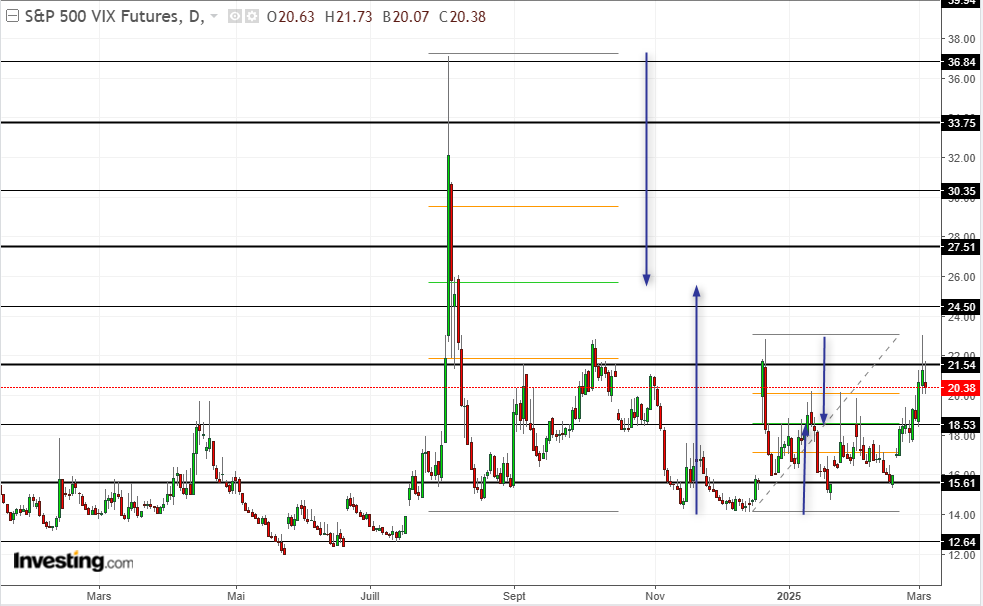The height and width of the screenshot is (606, 983).
Task: Click the Mai label on the time axis
Action: (236, 596)
